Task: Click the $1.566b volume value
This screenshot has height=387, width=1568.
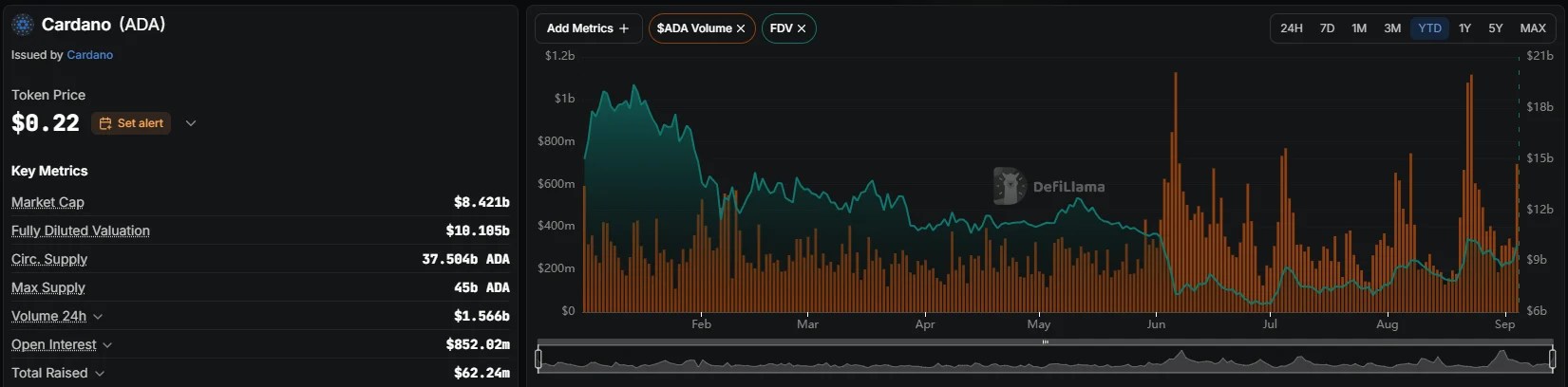Action: pyautogui.click(x=482, y=316)
